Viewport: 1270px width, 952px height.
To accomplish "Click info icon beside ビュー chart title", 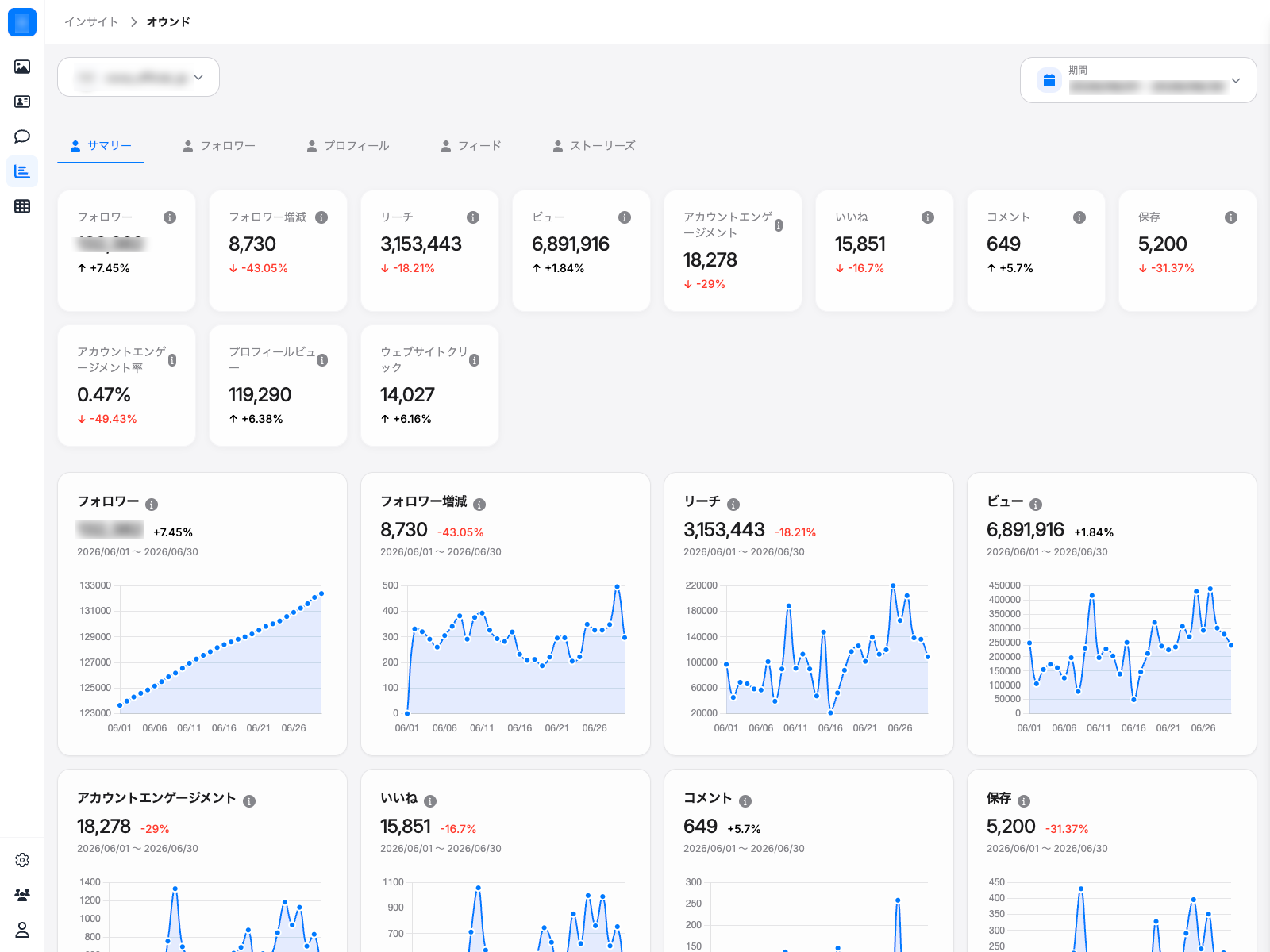I will pos(1036,505).
